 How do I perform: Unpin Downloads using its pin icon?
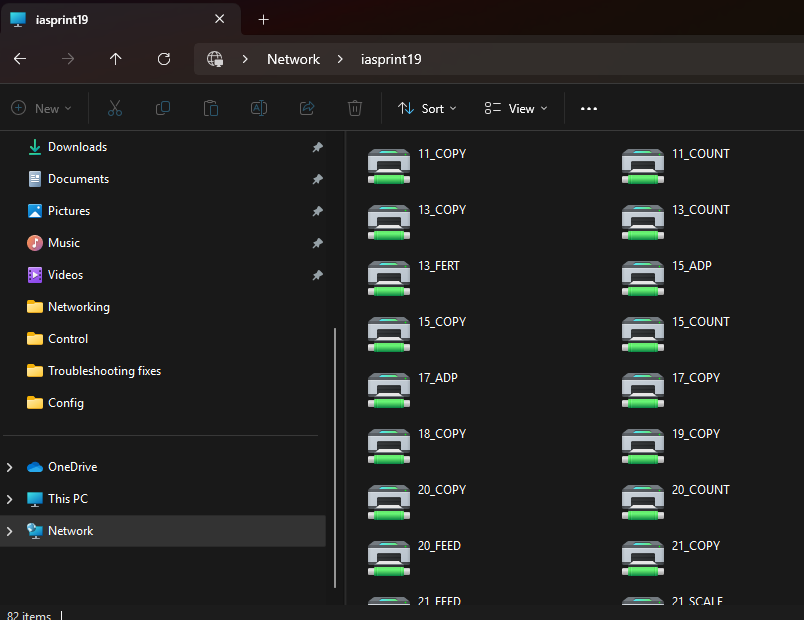coord(317,147)
